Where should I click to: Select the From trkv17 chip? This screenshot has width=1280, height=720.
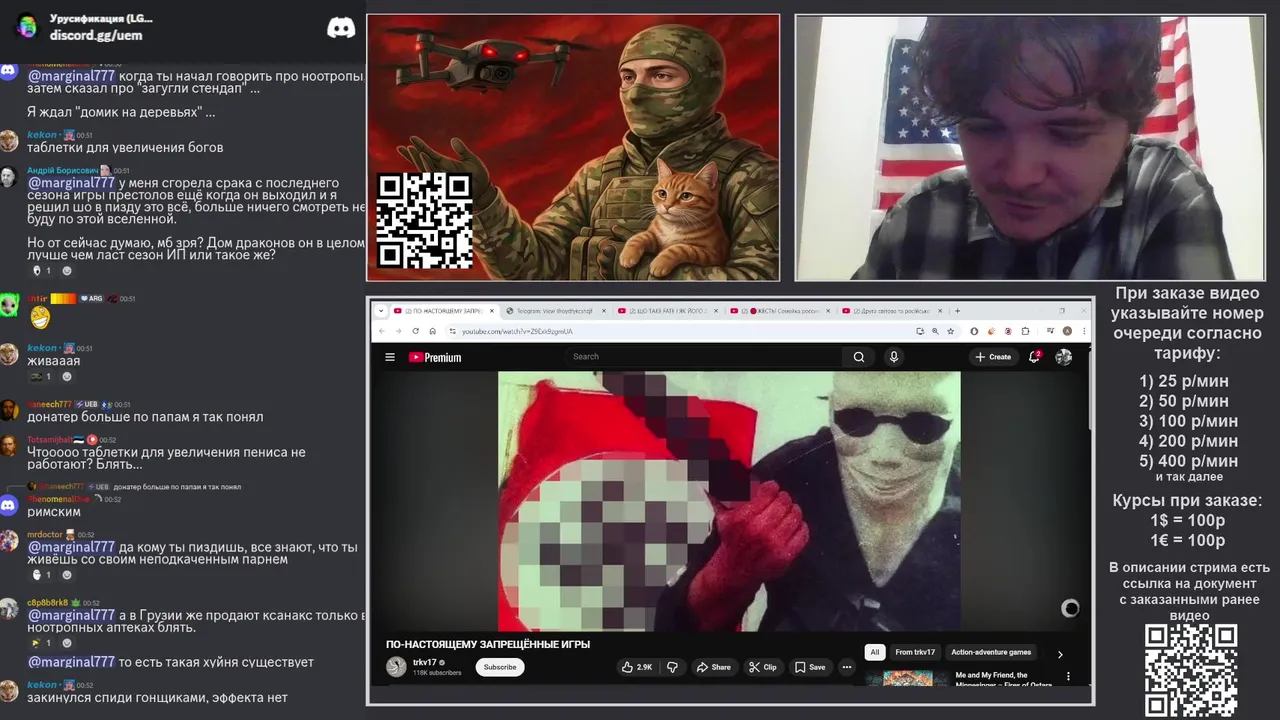pos(915,652)
